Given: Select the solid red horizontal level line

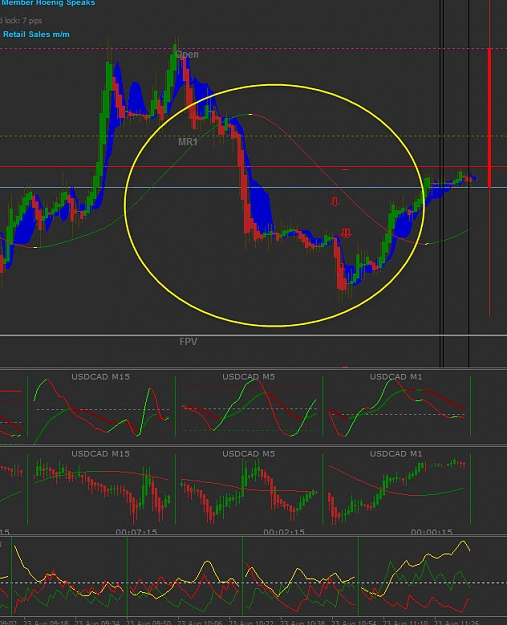Looking at the screenshot, I should tap(254, 167).
